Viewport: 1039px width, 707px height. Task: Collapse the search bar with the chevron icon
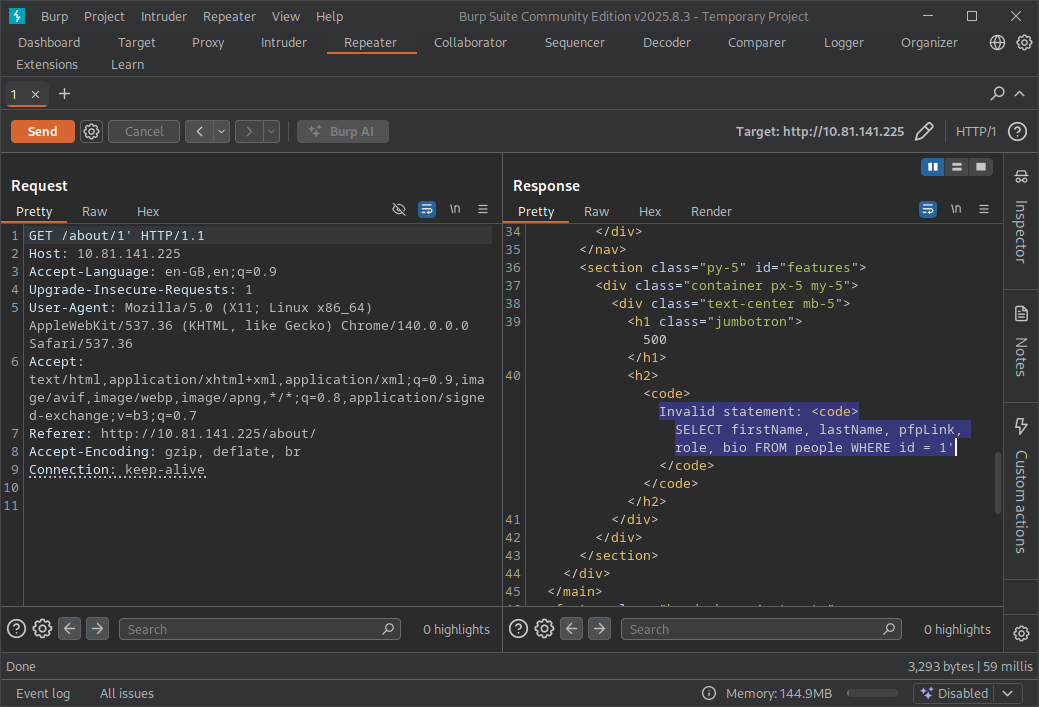[1019, 93]
